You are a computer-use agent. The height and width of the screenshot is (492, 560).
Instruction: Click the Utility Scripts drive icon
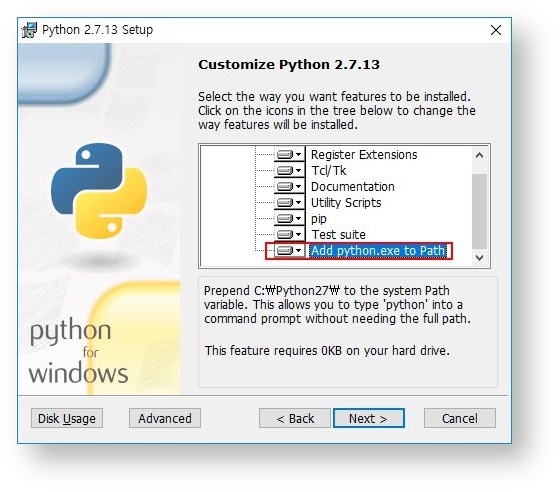285,203
